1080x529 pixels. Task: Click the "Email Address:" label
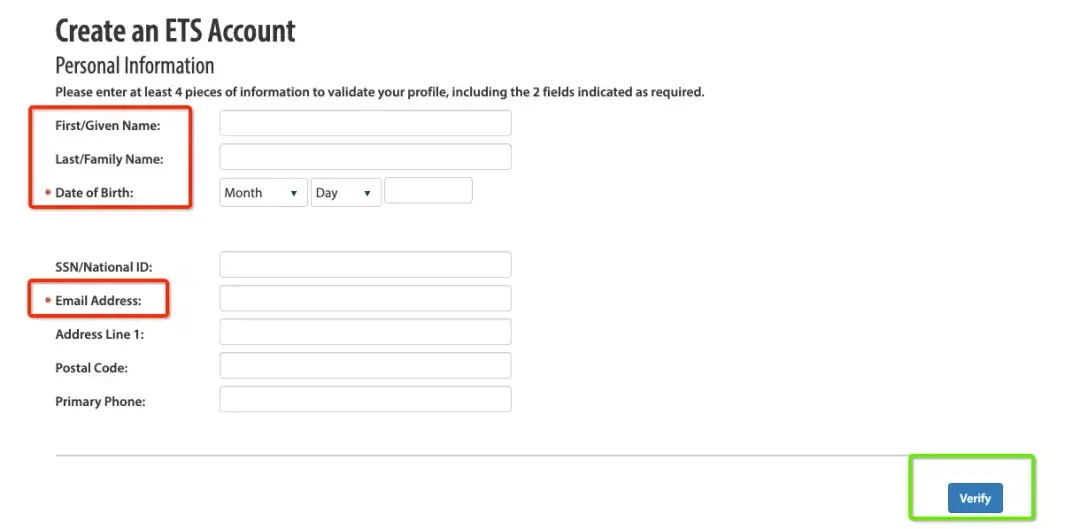98,300
